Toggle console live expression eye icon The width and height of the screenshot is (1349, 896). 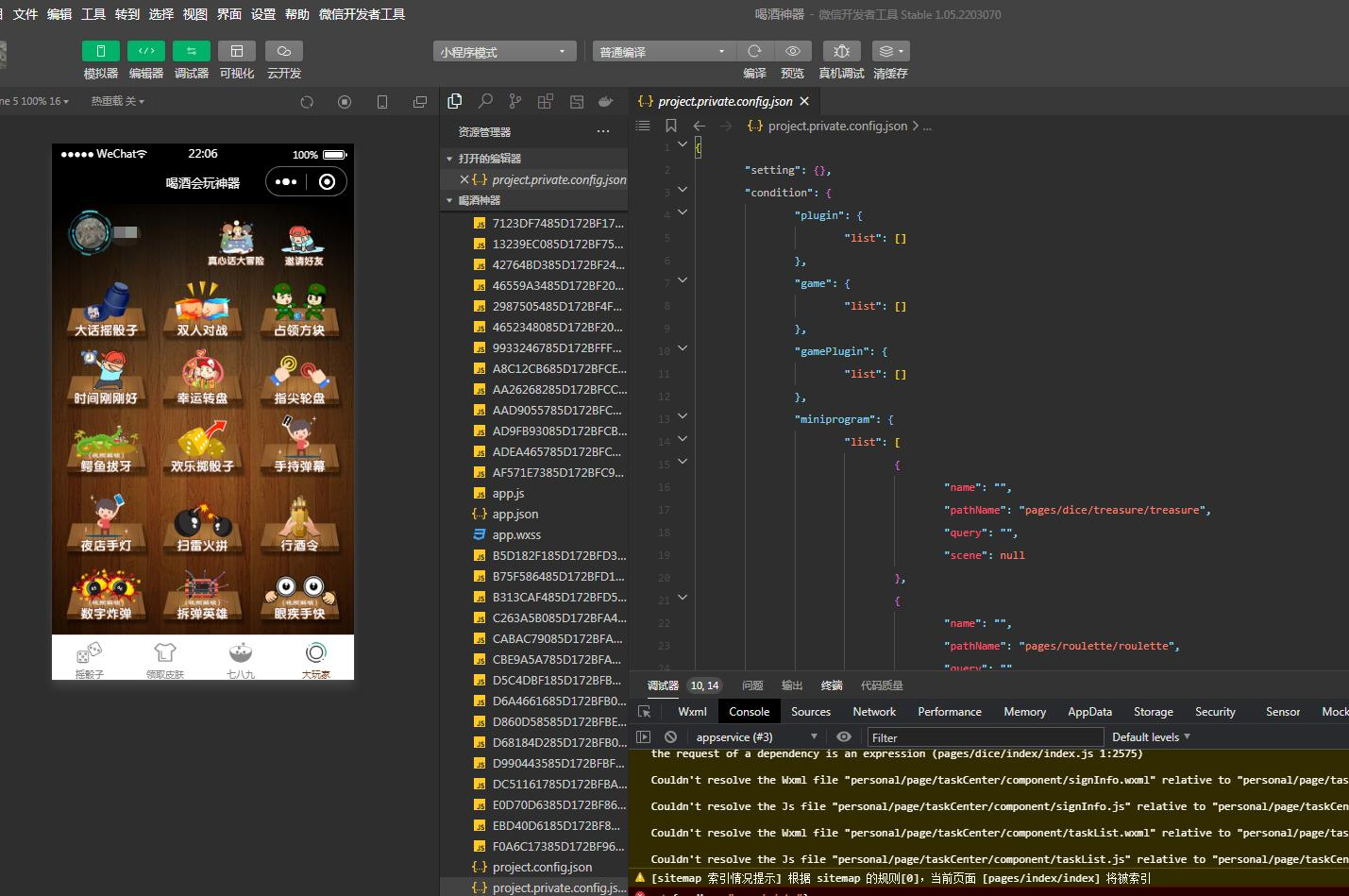844,737
